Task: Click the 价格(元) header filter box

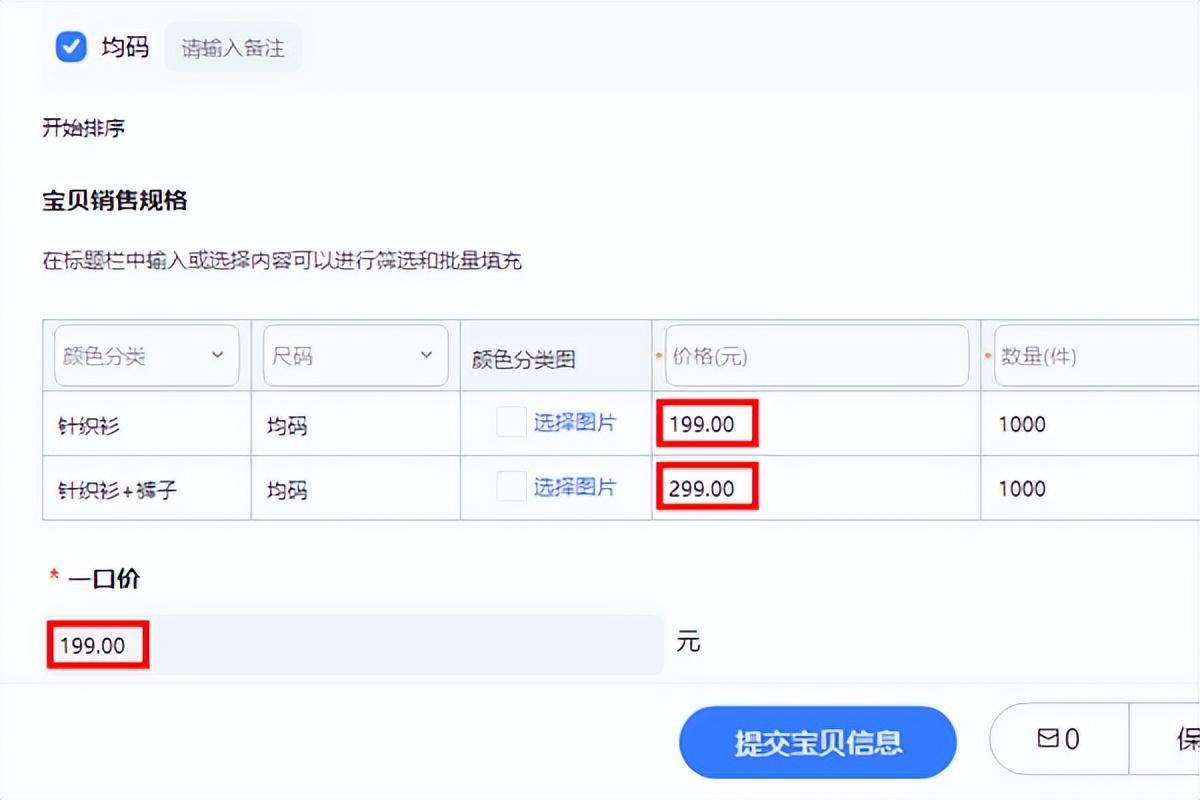Action: click(x=815, y=355)
